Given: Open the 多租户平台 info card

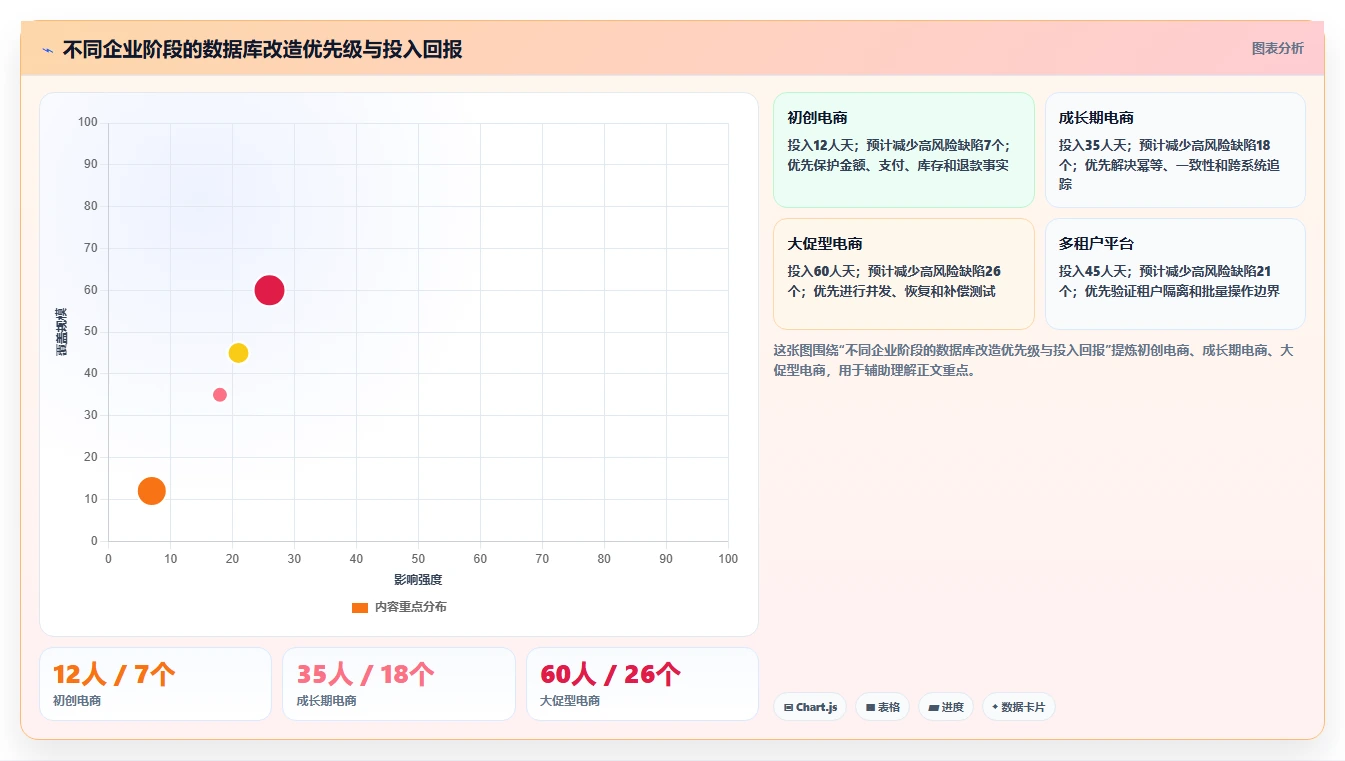Looking at the screenshot, I should (1175, 274).
